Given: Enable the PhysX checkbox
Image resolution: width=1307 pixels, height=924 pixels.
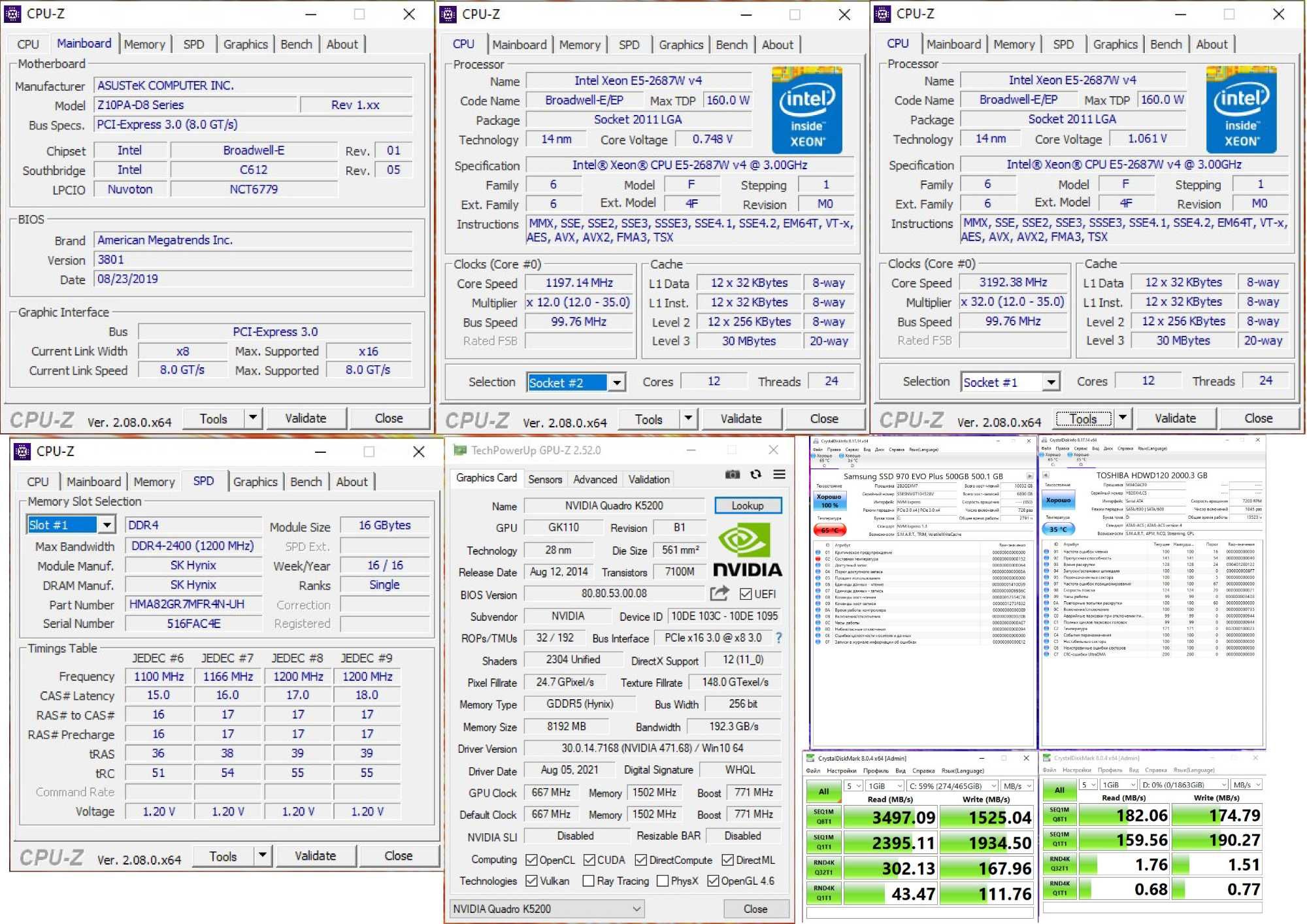Looking at the screenshot, I should 663,881.
